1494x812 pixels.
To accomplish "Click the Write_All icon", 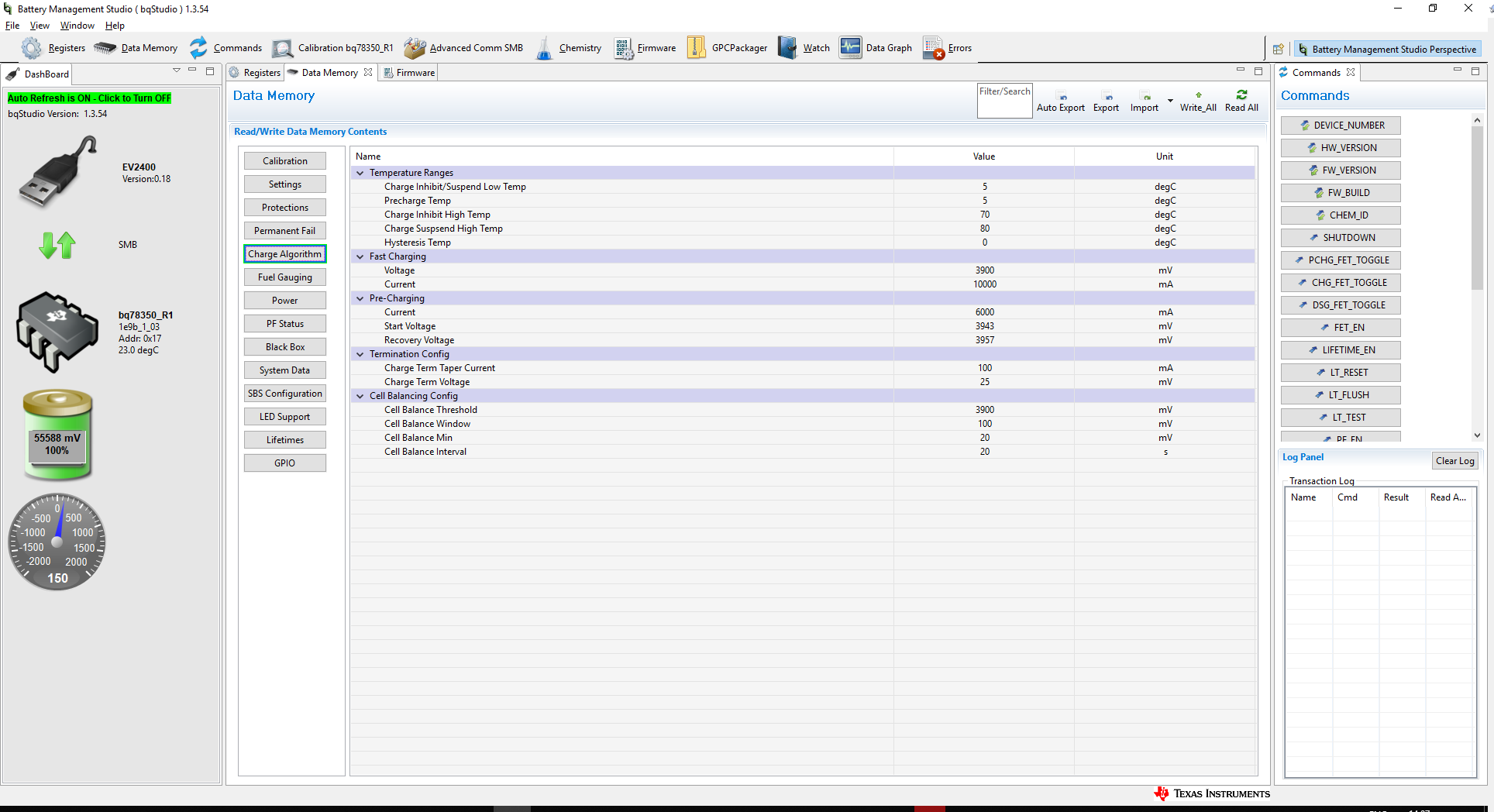I will tap(1199, 95).
